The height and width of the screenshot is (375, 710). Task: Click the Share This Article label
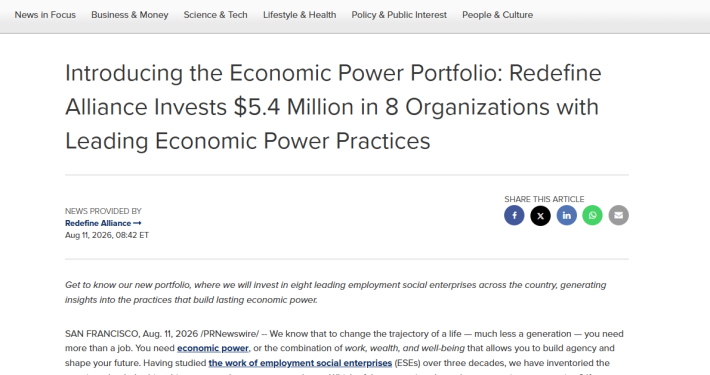point(544,199)
